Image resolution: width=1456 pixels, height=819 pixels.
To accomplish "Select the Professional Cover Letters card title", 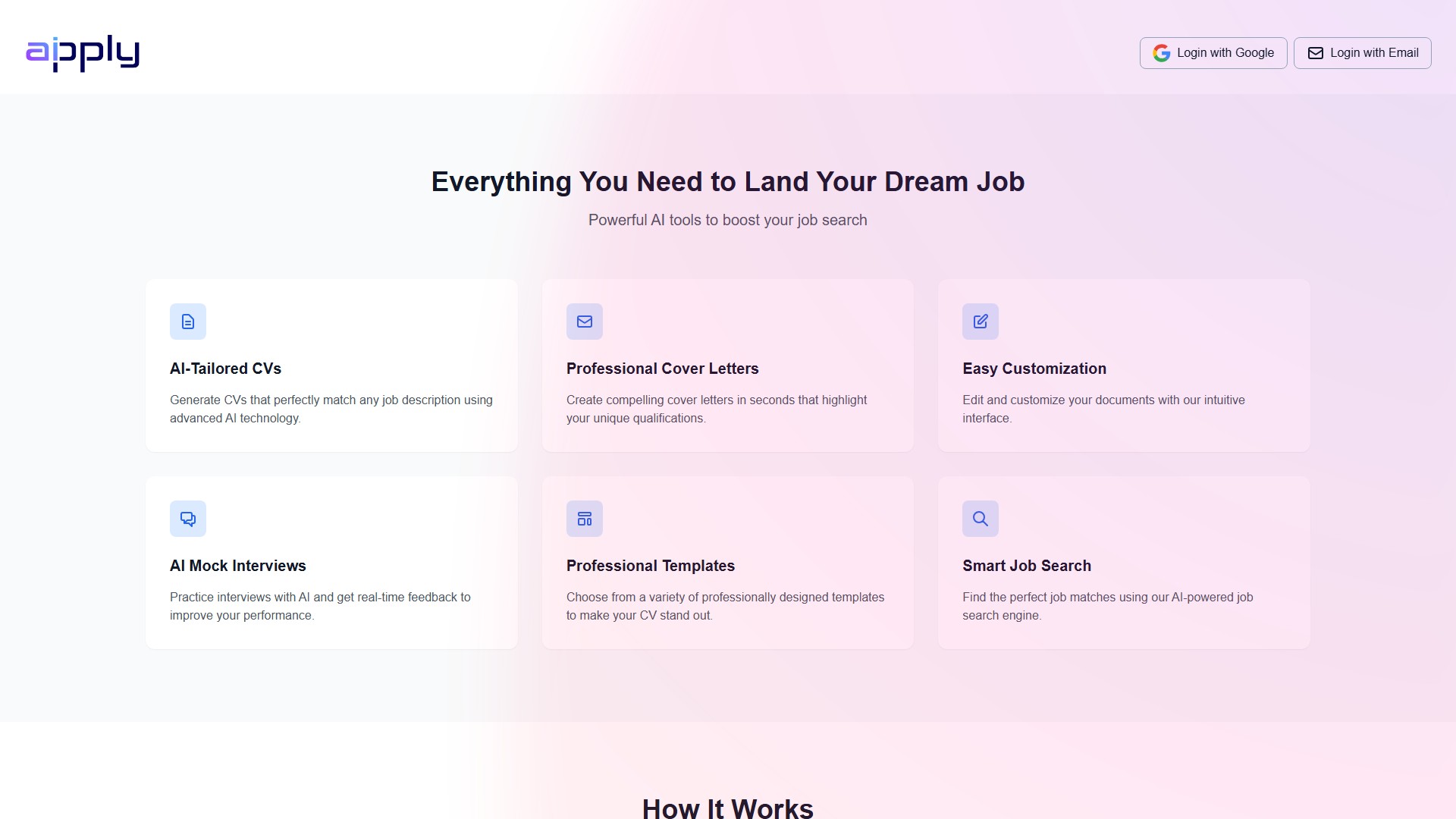I will [x=662, y=369].
